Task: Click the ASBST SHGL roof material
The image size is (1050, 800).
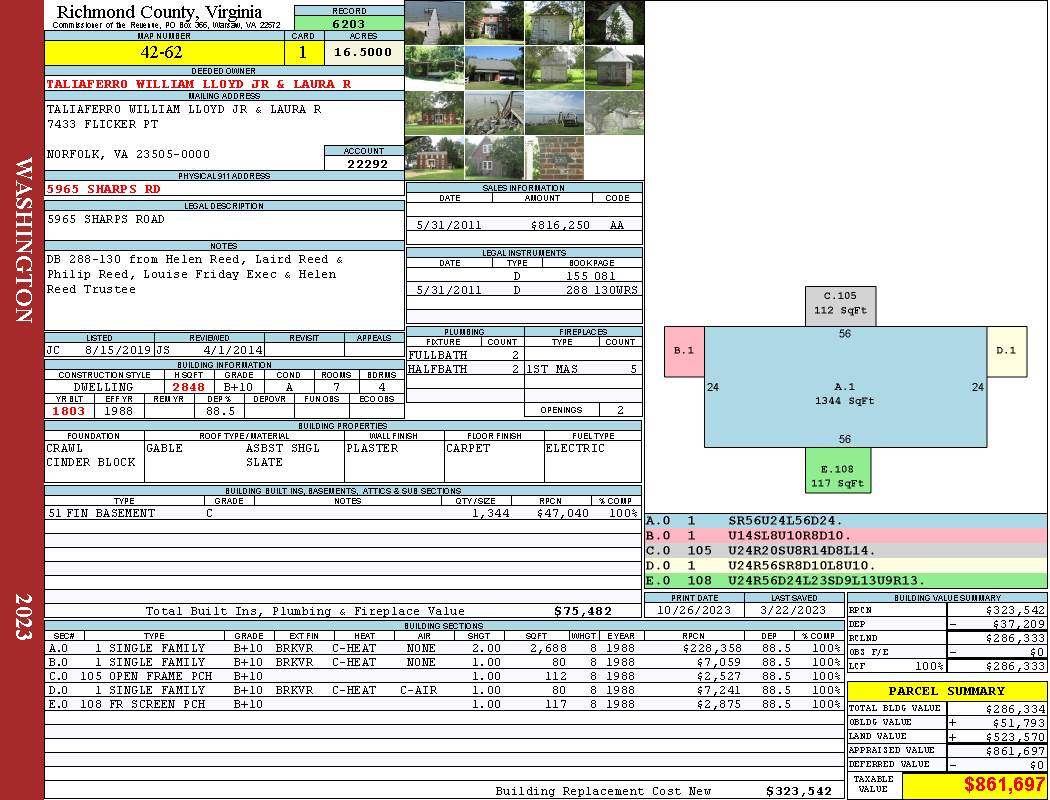Action: [283, 448]
